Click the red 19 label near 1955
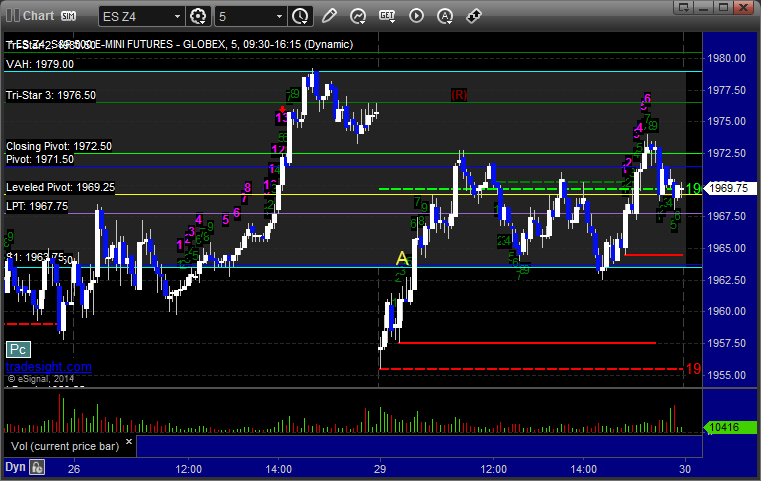761x481 pixels. tap(694, 369)
